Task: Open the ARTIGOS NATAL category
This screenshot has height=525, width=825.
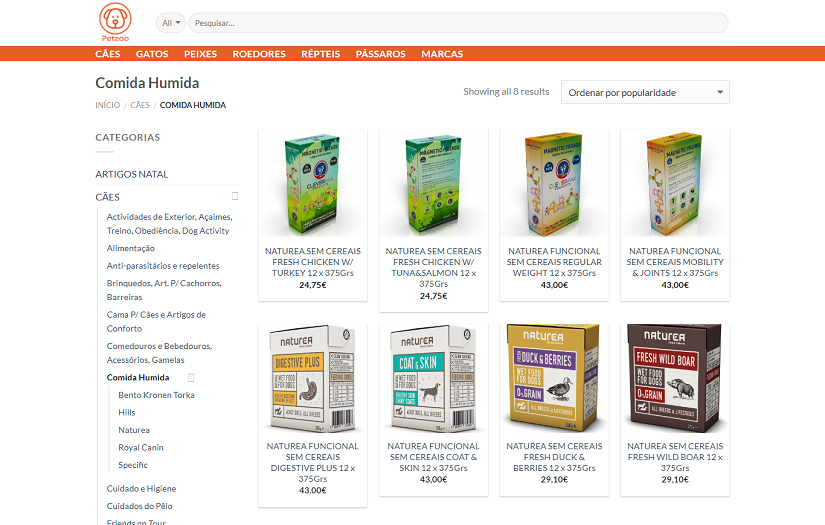Action: click(132, 174)
